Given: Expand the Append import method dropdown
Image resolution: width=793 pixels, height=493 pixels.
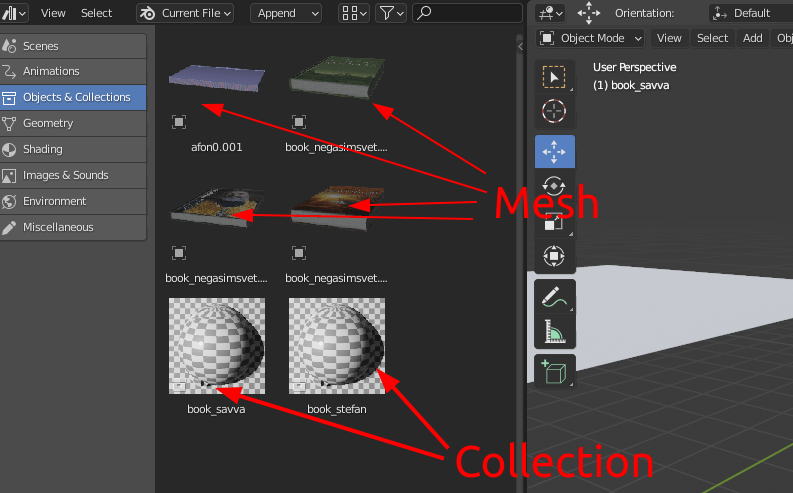Looking at the screenshot, I should tap(285, 13).
